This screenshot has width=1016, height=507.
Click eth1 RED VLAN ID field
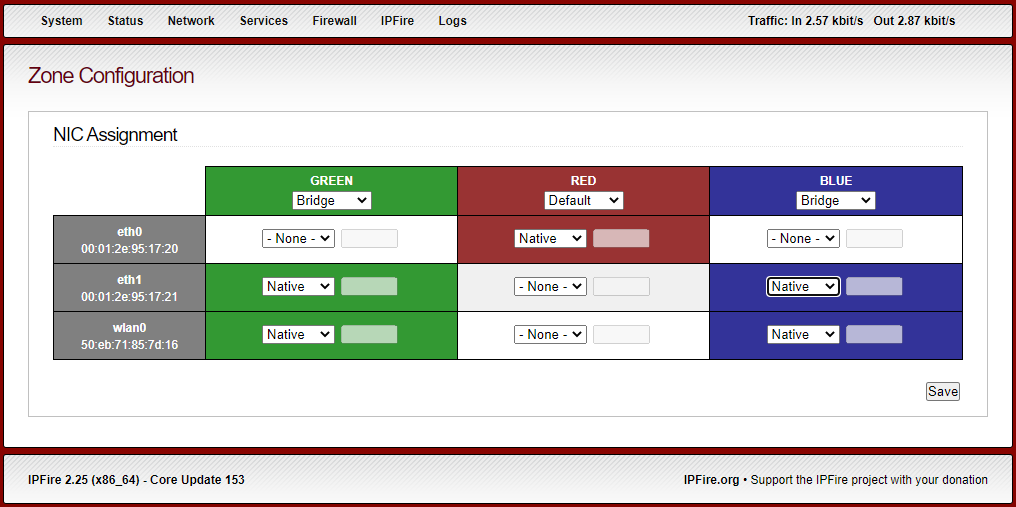tap(621, 287)
